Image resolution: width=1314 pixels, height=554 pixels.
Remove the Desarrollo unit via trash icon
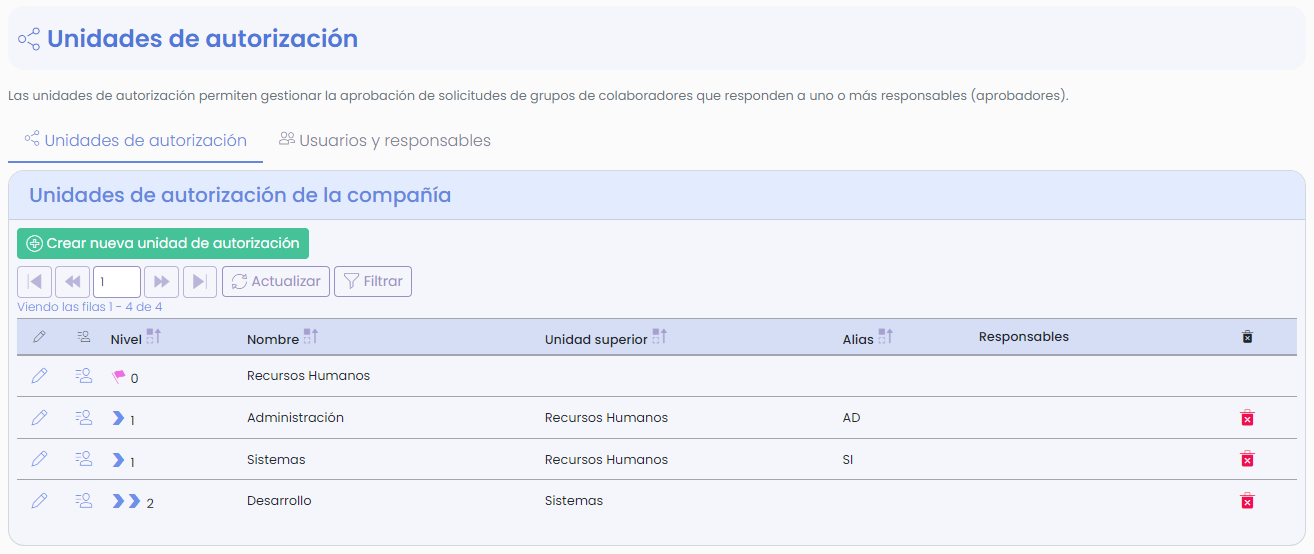pyautogui.click(x=1247, y=501)
